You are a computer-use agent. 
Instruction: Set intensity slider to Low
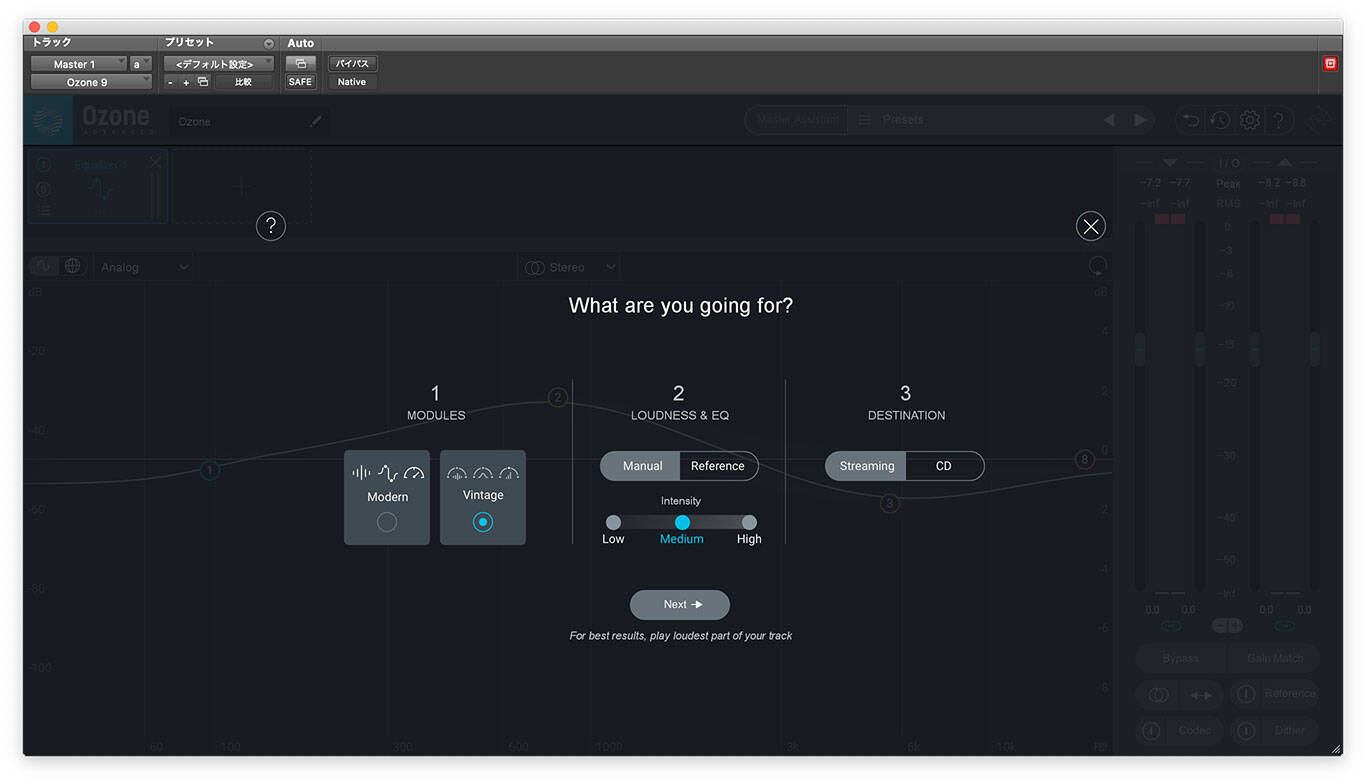coord(613,522)
